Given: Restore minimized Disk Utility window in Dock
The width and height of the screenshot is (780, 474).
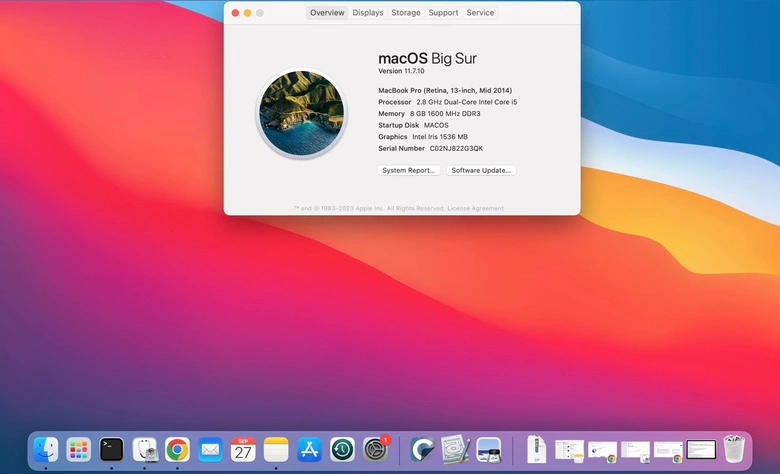Looking at the screenshot, I should 635,452.
